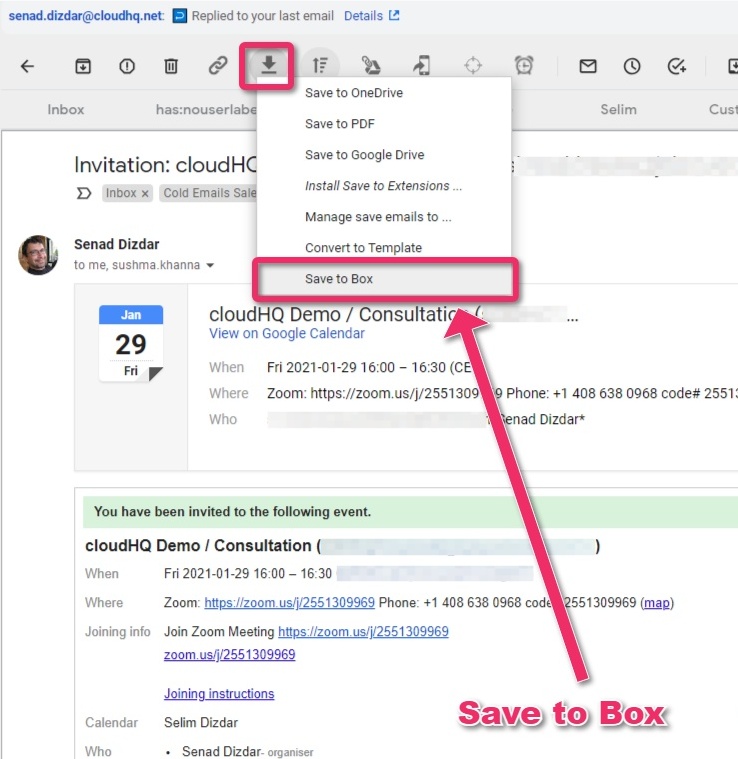Screen dimensions: 738x759
Task: Click Senad Dizdar's profile picture
Action: pos(38,255)
